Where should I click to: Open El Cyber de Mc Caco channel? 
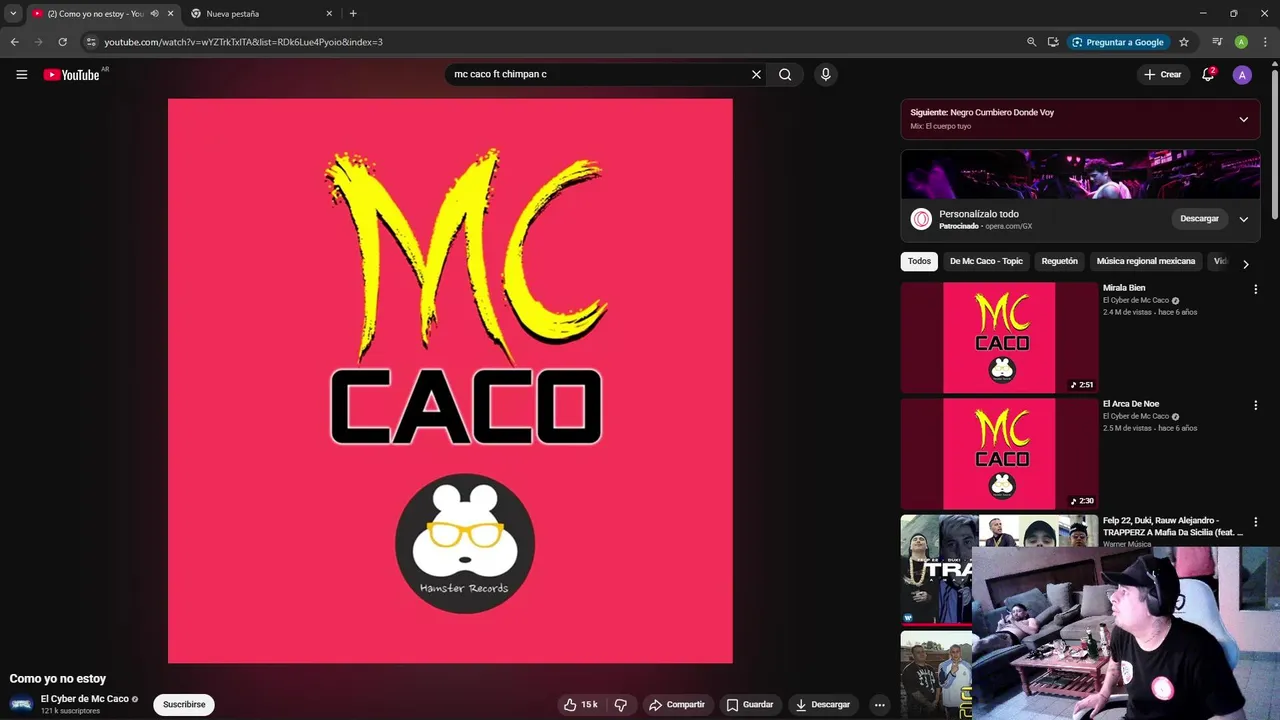click(x=85, y=699)
